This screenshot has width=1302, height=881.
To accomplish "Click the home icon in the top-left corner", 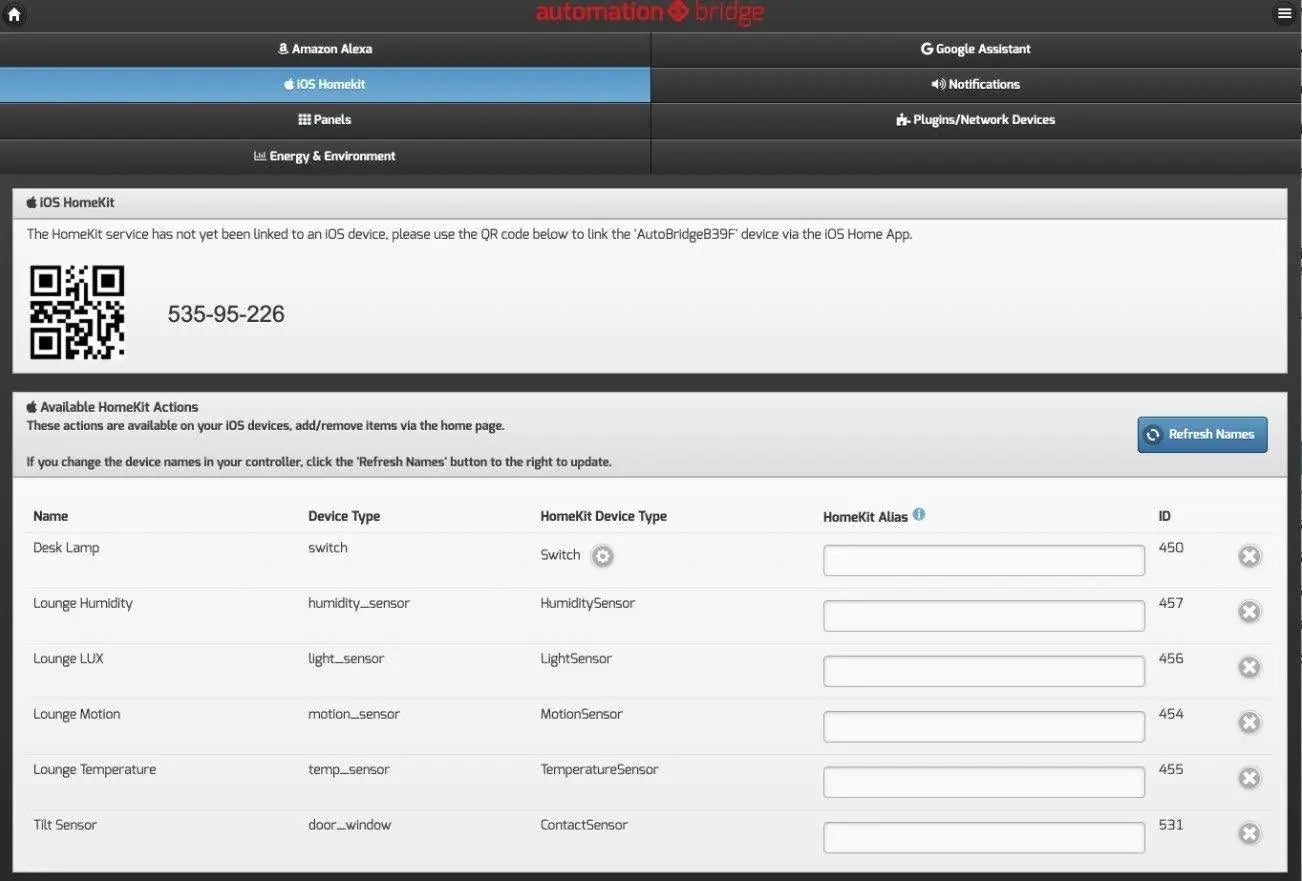I will tap(13, 13).
